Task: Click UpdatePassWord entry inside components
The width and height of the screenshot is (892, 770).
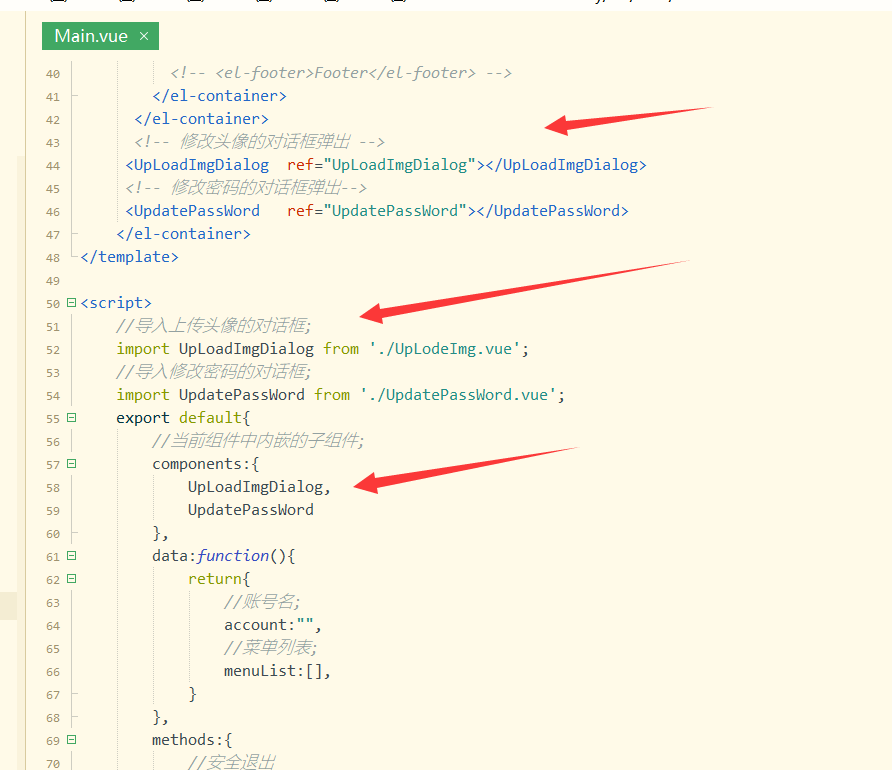Action: pyautogui.click(x=250, y=510)
